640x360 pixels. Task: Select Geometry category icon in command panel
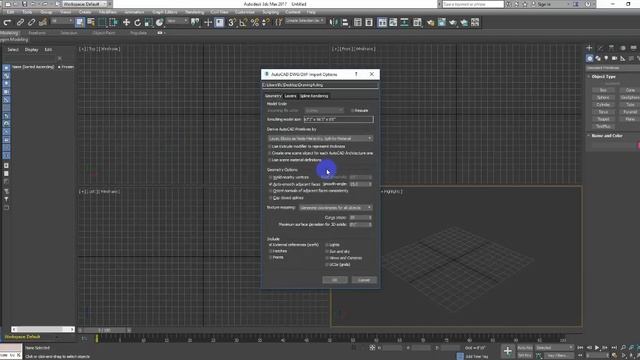[590, 58]
